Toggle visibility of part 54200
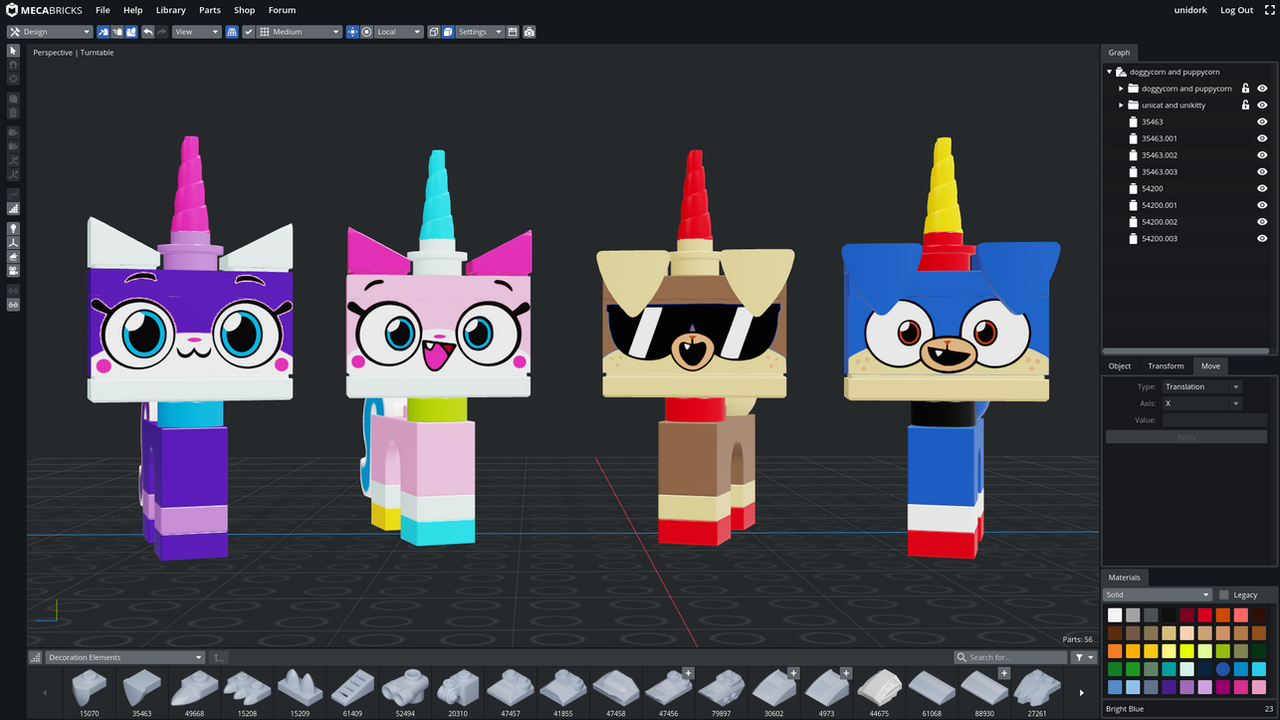Image resolution: width=1280 pixels, height=720 pixels. (1262, 188)
